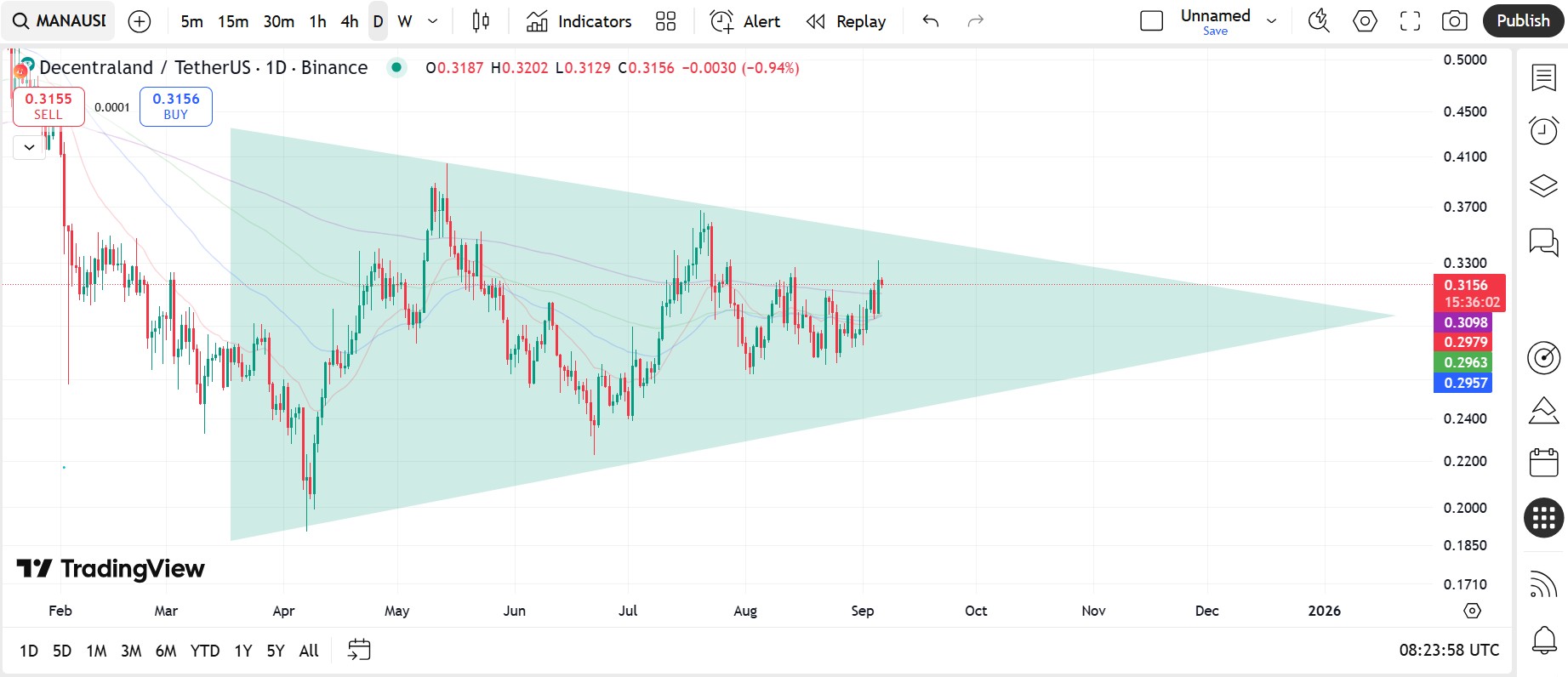The height and width of the screenshot is (677, 1568).
Task: Open the economic calendar sidebar icon
Action: tap(1543, 463)
